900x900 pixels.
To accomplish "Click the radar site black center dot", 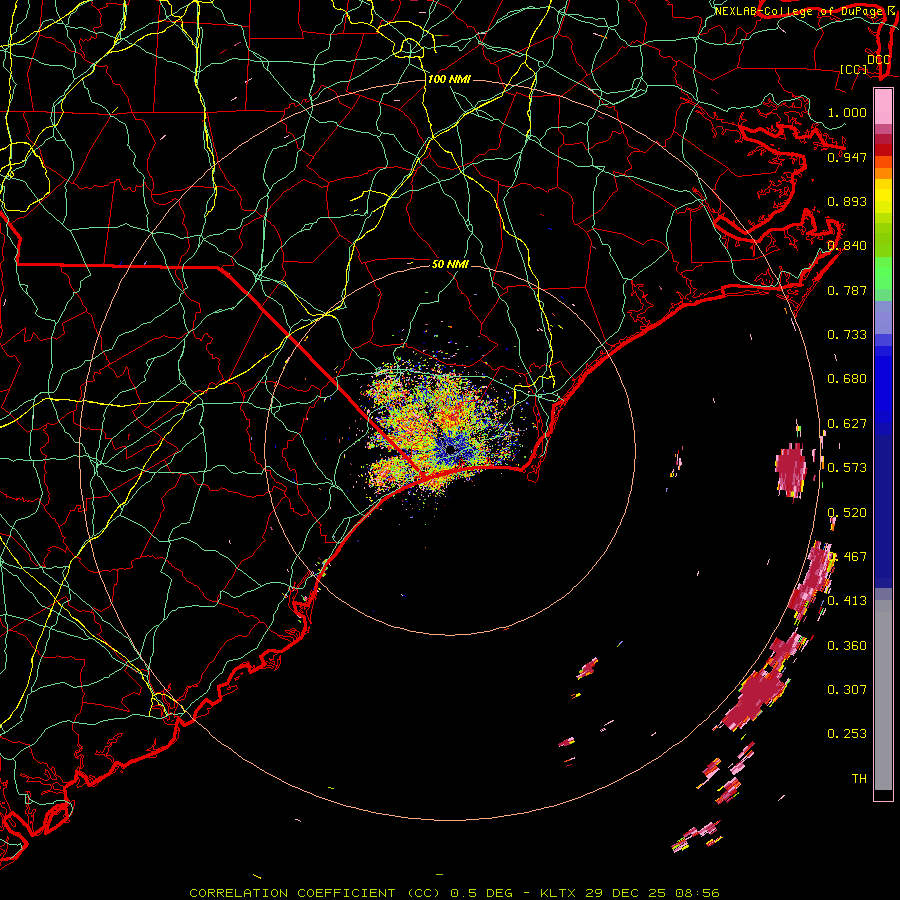I will (451, 449).
